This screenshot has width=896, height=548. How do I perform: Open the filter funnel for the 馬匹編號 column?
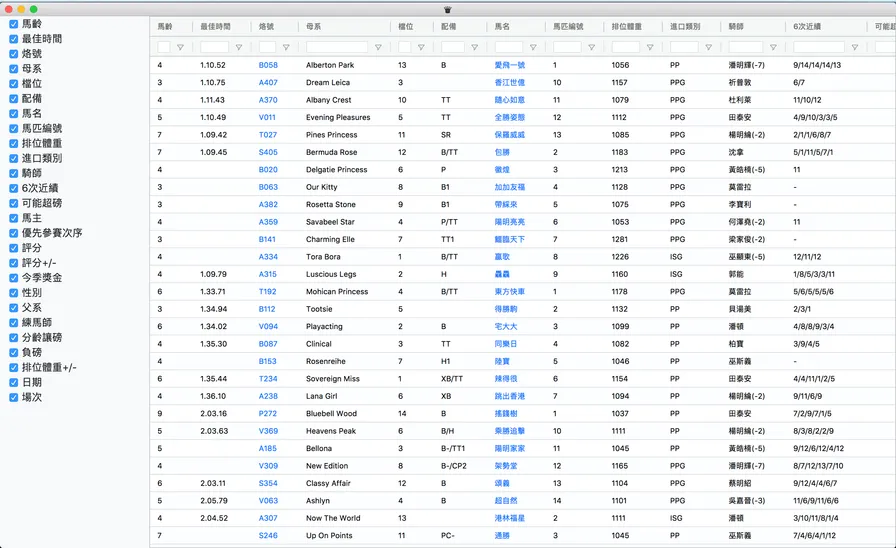click(591, 47)
